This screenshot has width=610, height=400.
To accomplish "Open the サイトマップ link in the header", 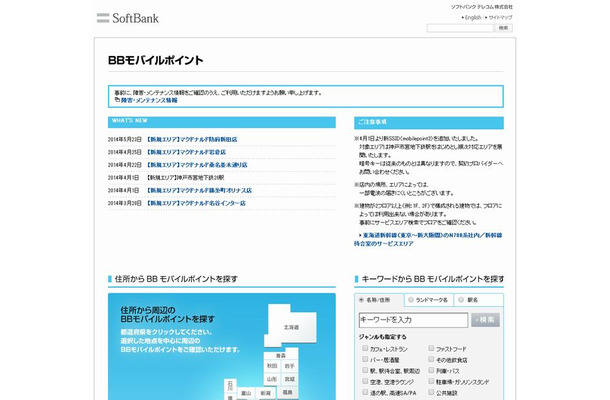I will tap(500, 18).
